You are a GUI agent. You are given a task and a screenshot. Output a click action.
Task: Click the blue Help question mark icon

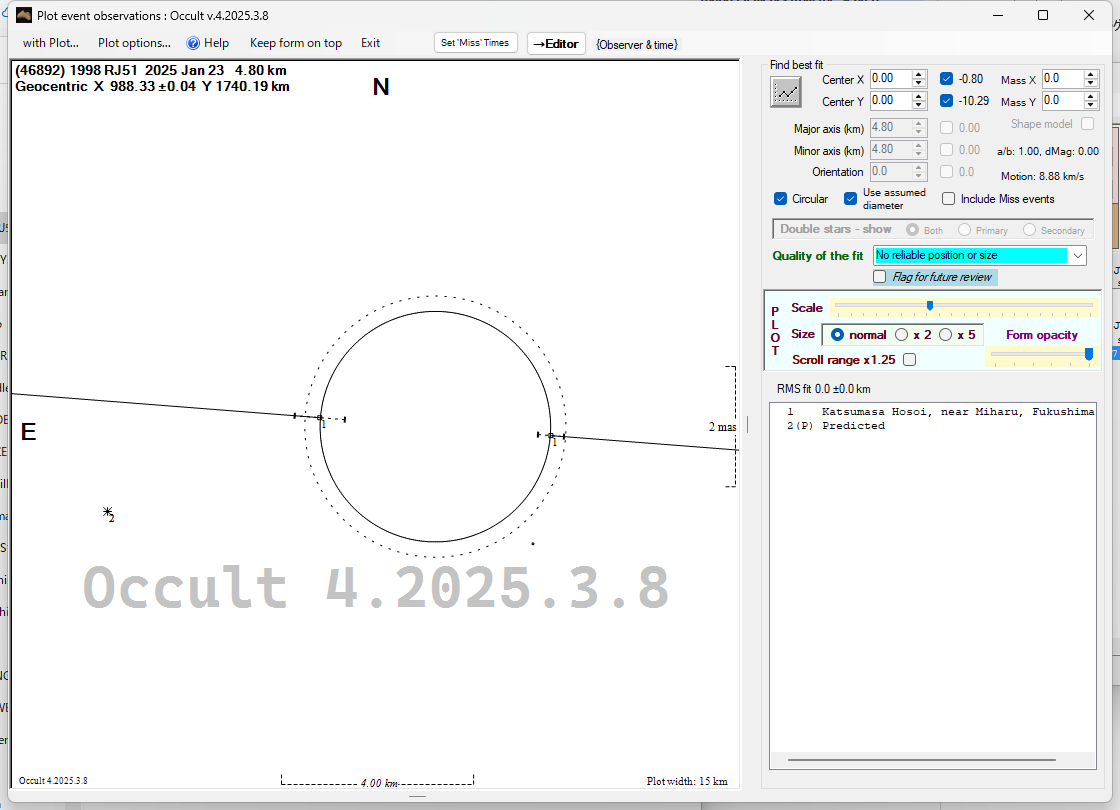click(x=193, y=43)
